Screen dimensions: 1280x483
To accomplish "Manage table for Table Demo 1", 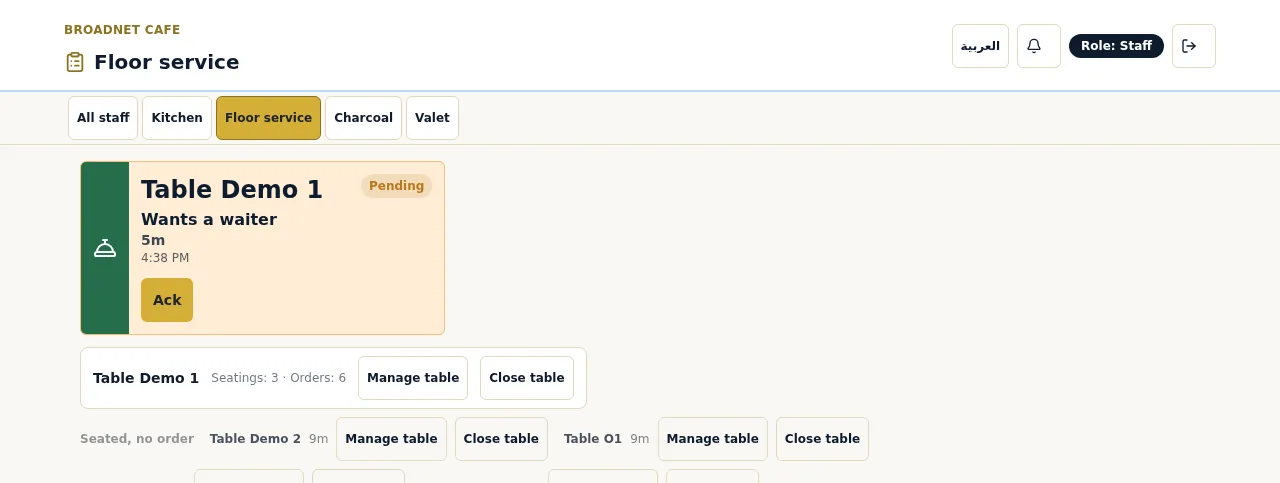I will [x=413, y=378].
